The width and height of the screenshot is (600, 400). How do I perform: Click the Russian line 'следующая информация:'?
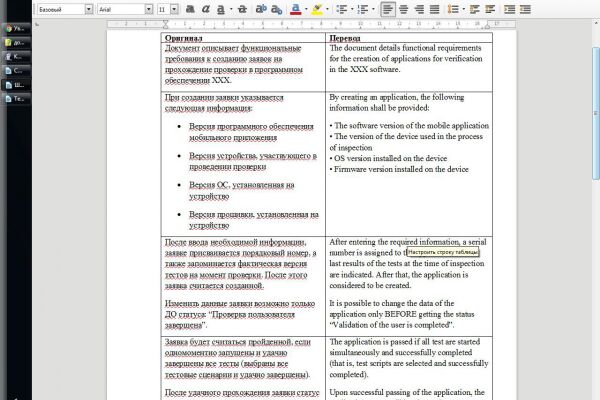(x=208, y=108)
